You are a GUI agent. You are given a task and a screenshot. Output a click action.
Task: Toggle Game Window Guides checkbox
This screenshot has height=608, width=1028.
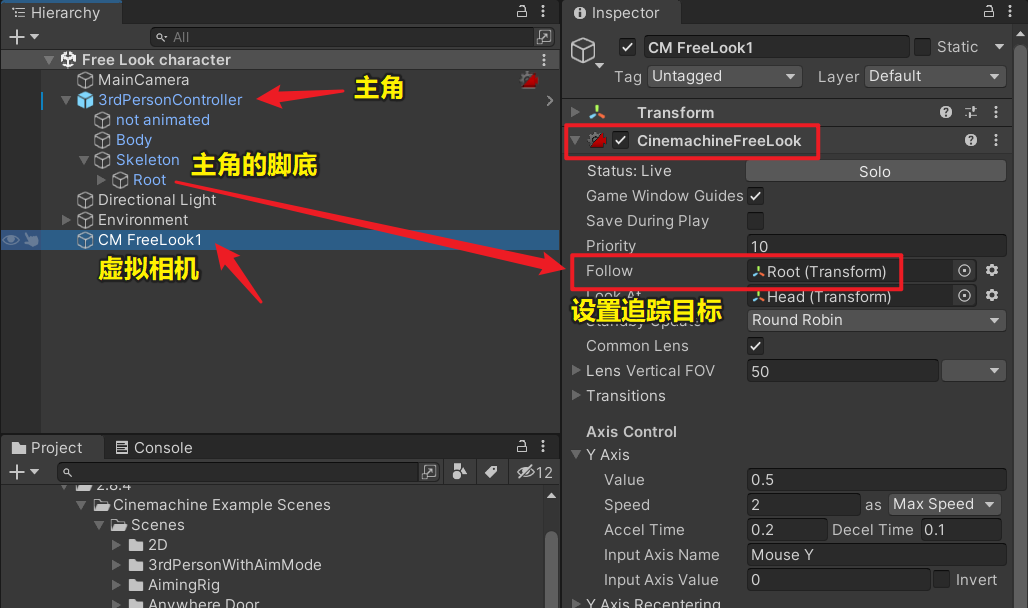(x=755, y=196)
